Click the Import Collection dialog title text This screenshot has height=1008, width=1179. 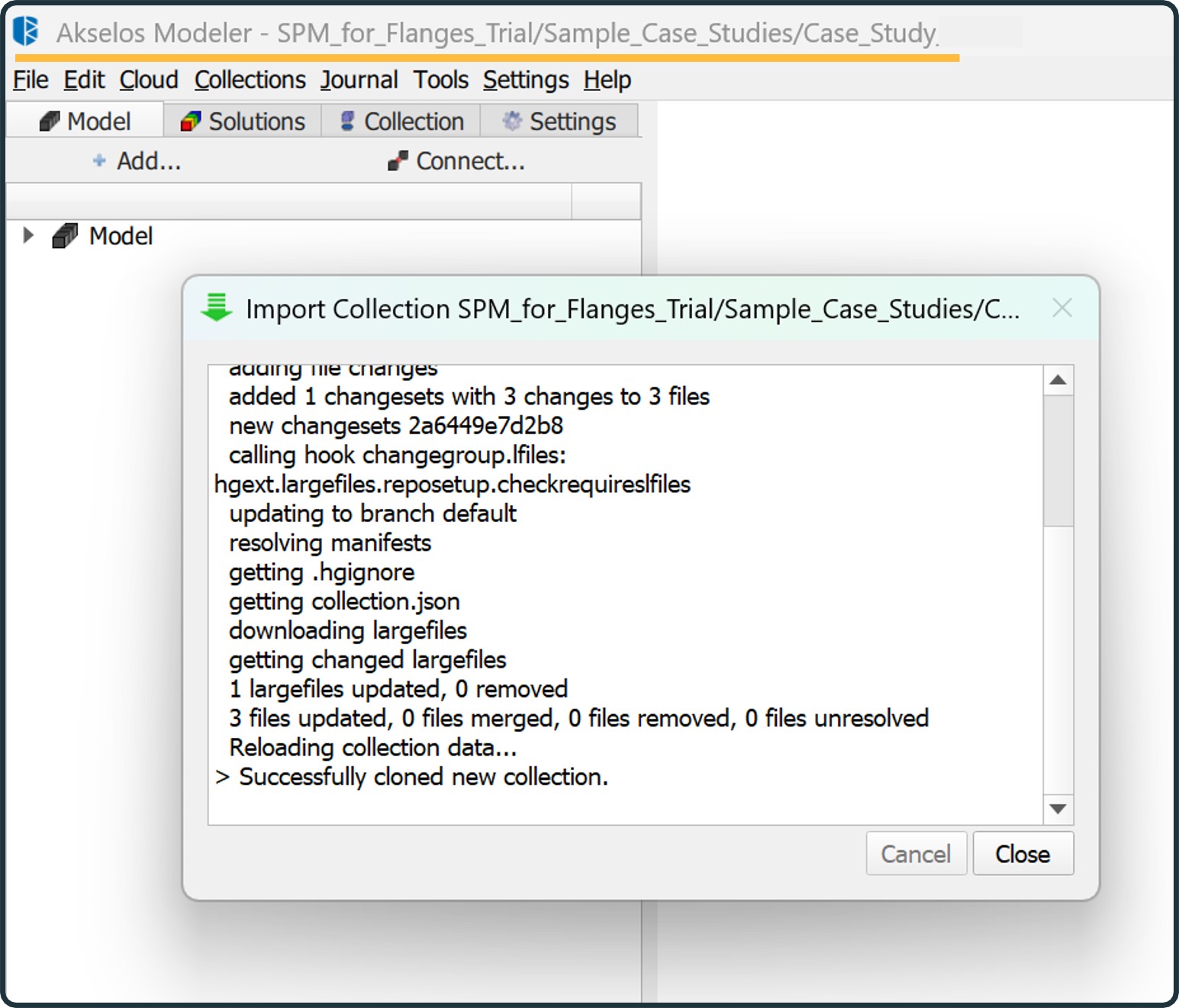[633, 308]
